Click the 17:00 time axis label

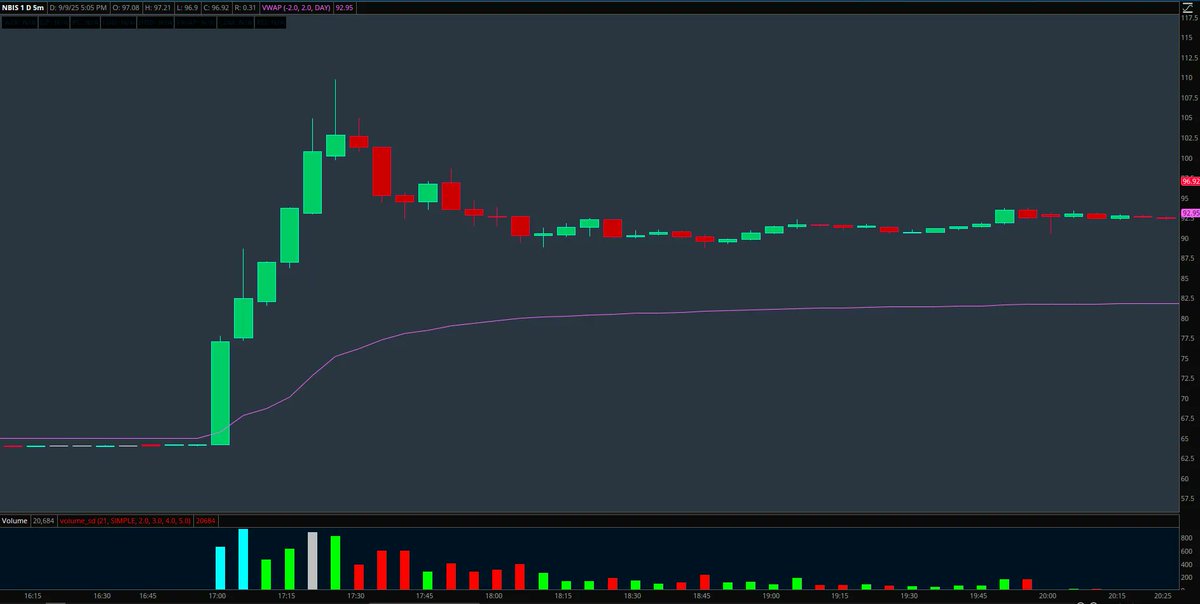click(x=216, y=596)
